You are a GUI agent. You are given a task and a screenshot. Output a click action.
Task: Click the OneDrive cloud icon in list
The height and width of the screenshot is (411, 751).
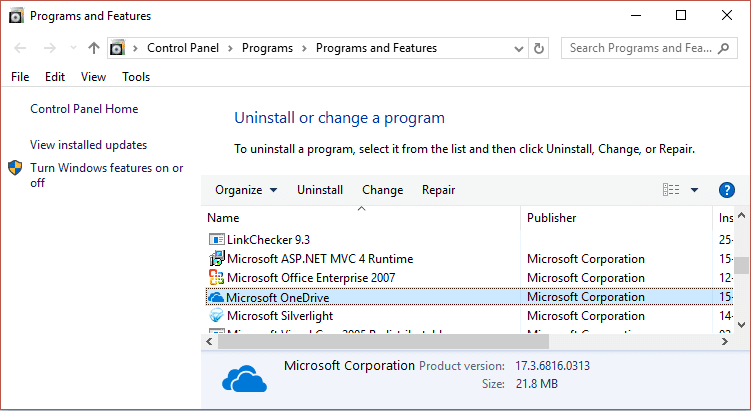216,297
